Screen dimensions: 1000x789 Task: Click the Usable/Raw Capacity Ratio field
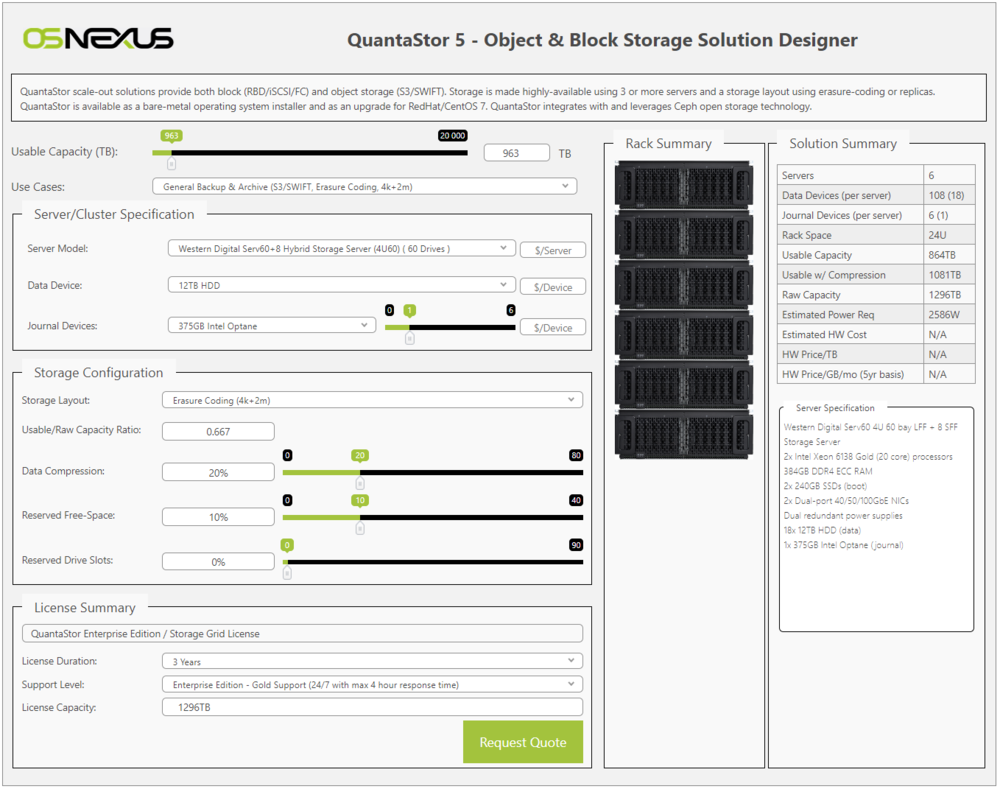click(x=218, y=431)
